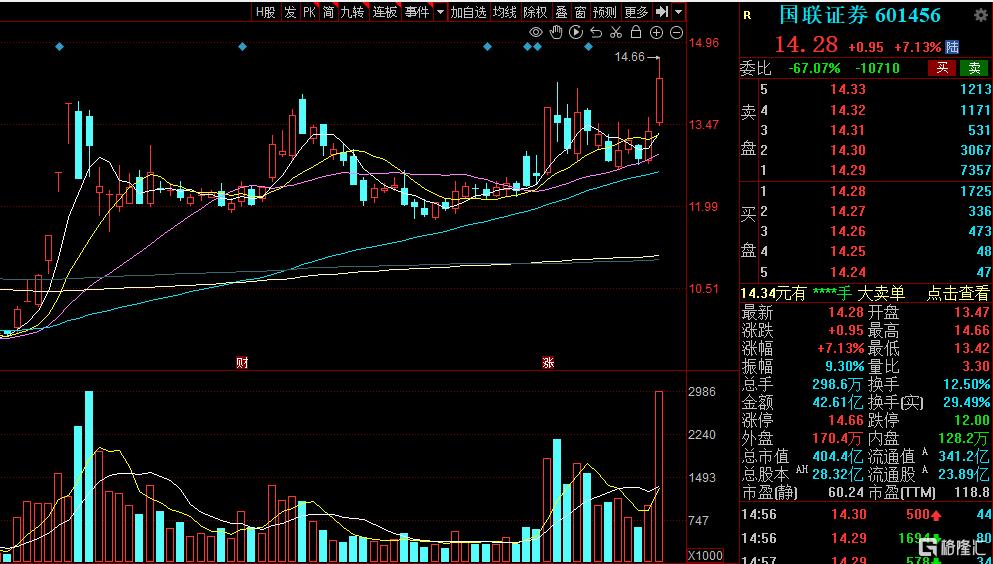
Task: Click the 加自选 button
Action: [468, 11]
